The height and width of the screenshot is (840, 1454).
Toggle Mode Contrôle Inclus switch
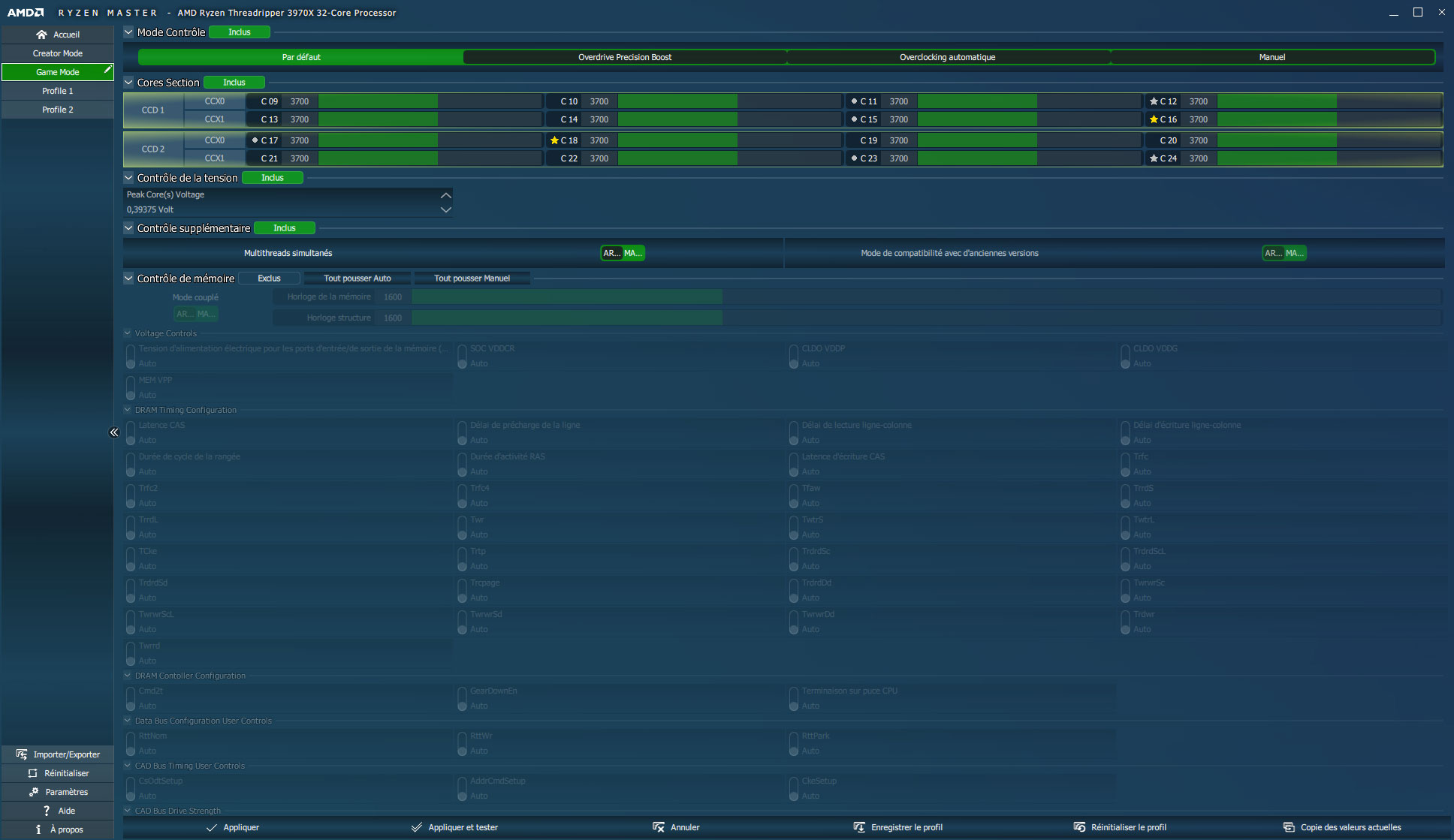point(239,32)
